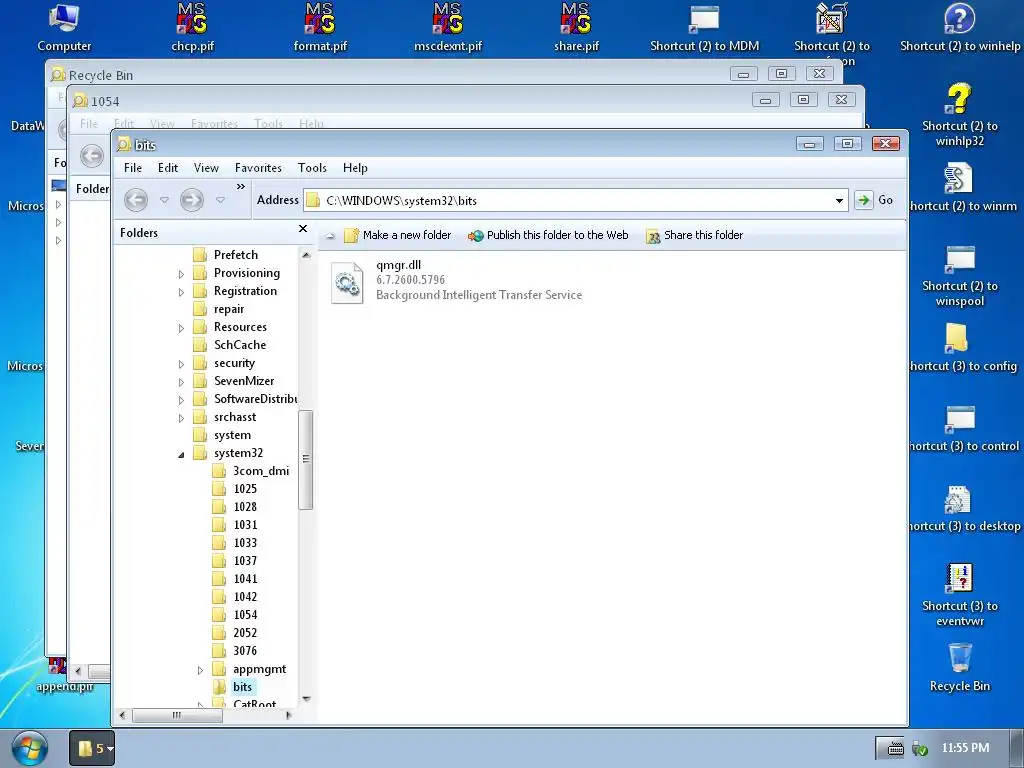The height and width of the screenshot is (768, 1024).
Task: Select the bits folder in tree
Action: point(242,687)
